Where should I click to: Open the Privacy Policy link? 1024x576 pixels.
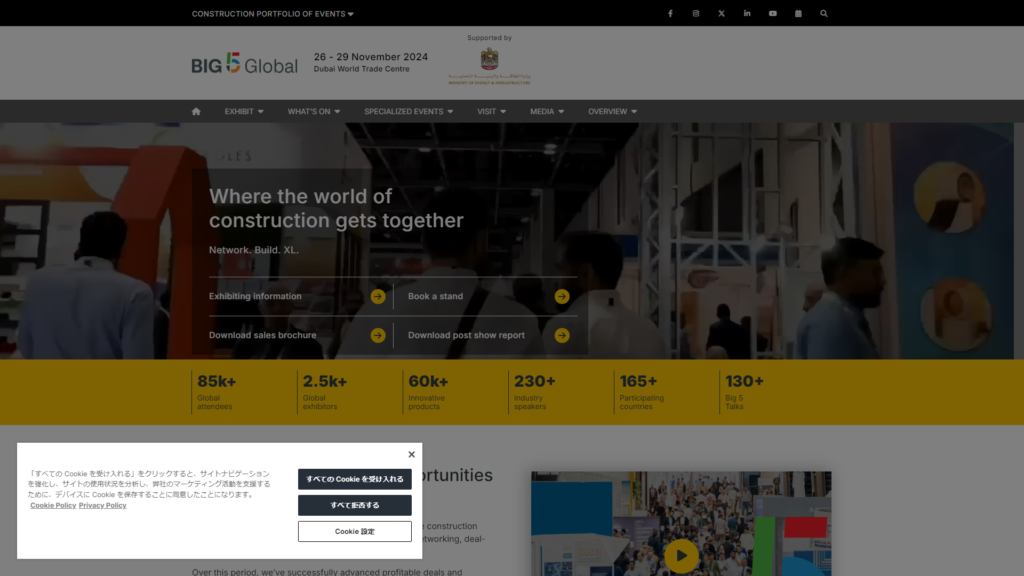[x=103, y=505]
